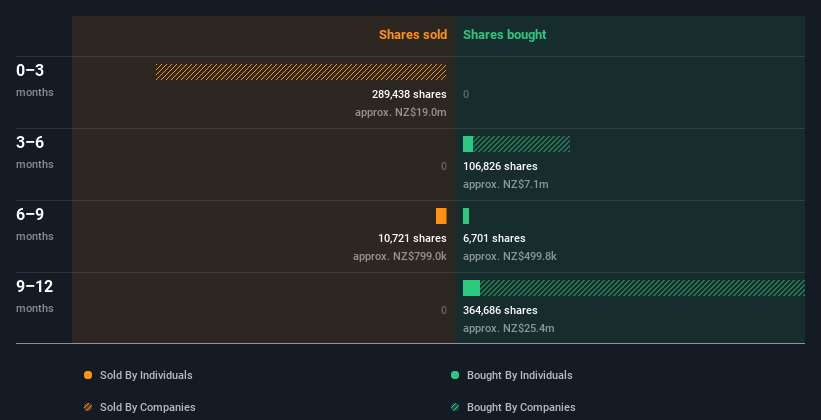This screenshot has width=821, height=420.
Task: Click the hatched orange bar for 0–3 months
Action: pos(301,72)
